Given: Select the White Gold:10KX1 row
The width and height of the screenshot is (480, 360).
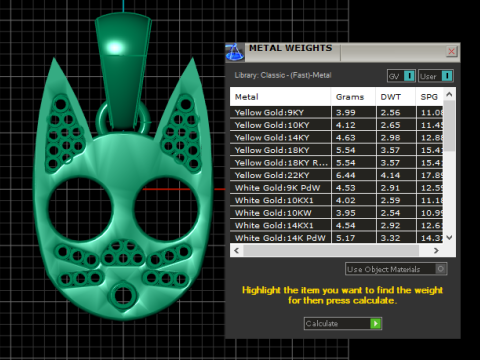Looking at the screenshot, I should pyautogui.click(x=337, y=200).
